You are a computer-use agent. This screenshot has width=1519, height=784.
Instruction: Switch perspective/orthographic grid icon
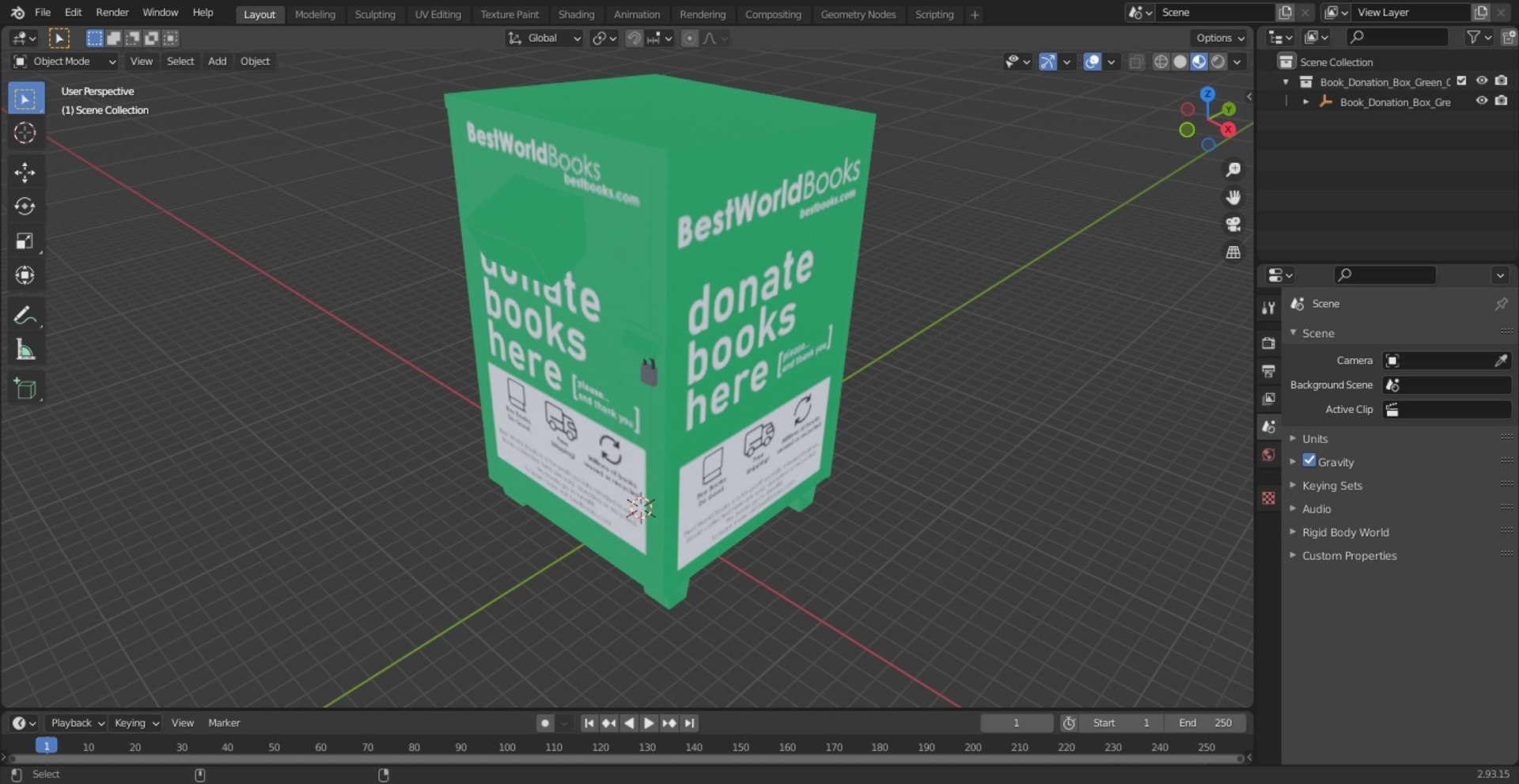point(1233,252)
